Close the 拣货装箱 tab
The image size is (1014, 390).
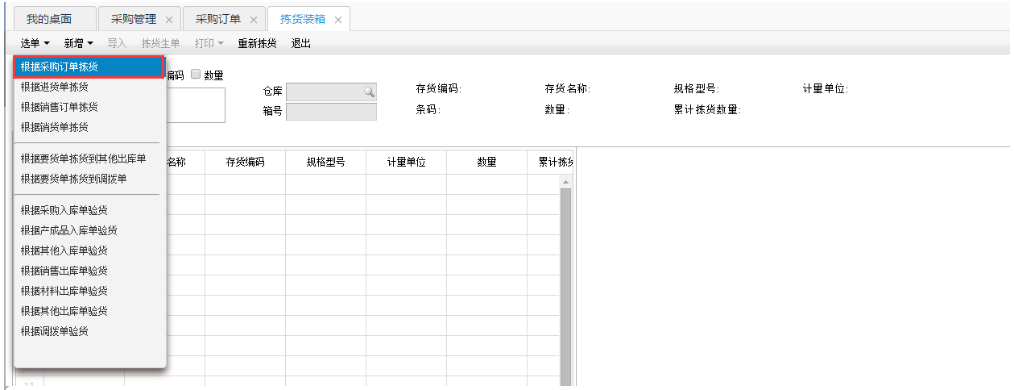[338, 19]
